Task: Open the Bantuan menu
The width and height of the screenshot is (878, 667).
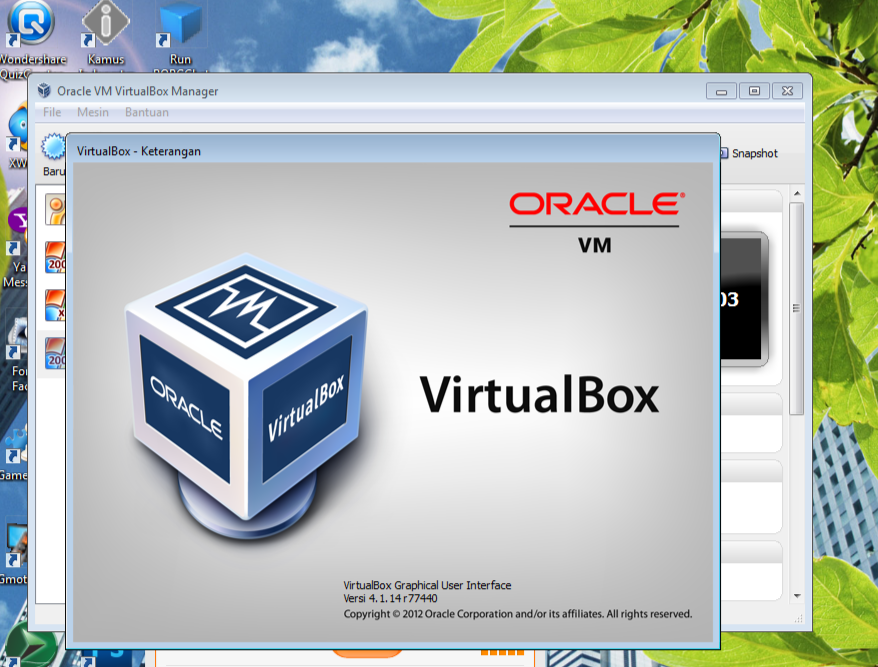Action: click(x=147, y=113)
